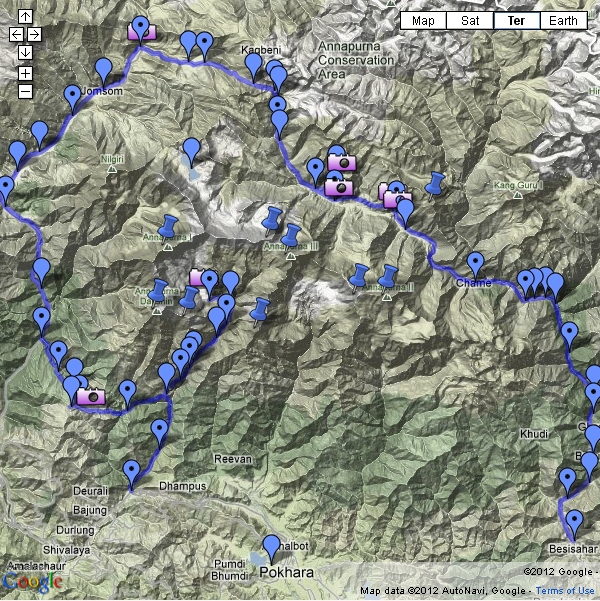600x601 pixels.
Task: Pan the map right with the arrow
Action: coord(35,34)
